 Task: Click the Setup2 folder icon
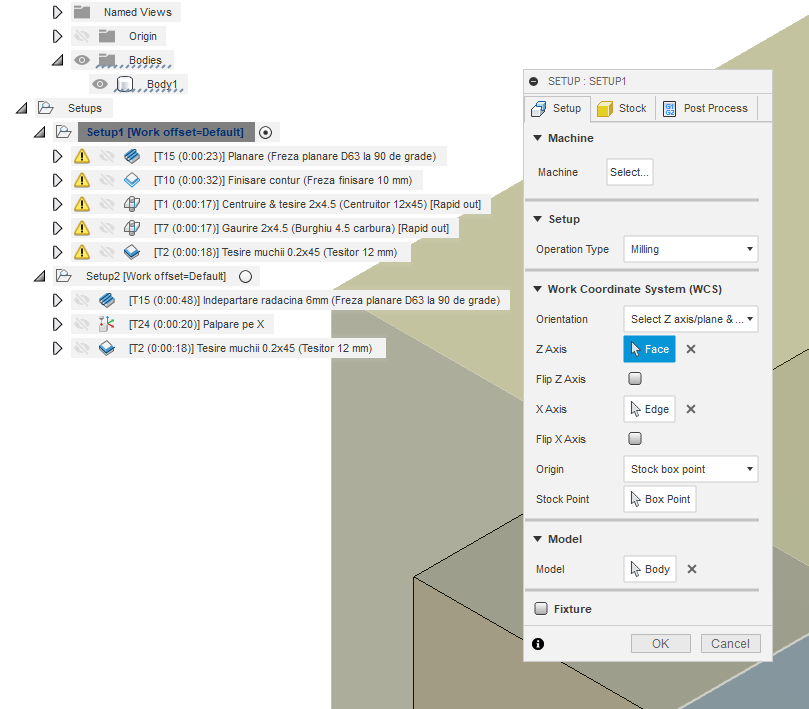[x=63, y=276]
